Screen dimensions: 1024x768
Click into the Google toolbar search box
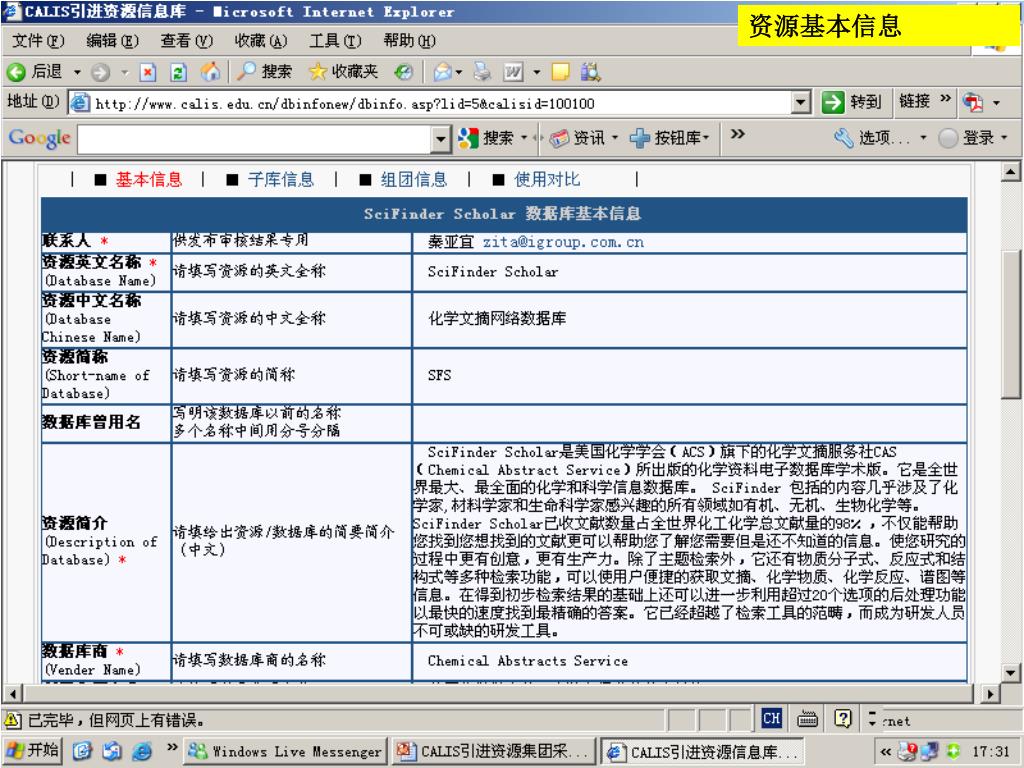pyautogui.click(x=255, y=138)
